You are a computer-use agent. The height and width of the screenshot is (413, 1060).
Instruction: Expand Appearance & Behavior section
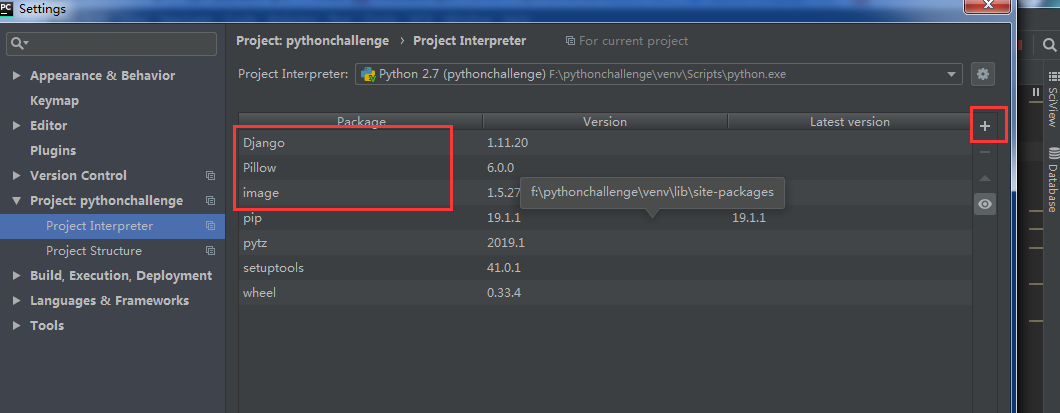[17, 76]
